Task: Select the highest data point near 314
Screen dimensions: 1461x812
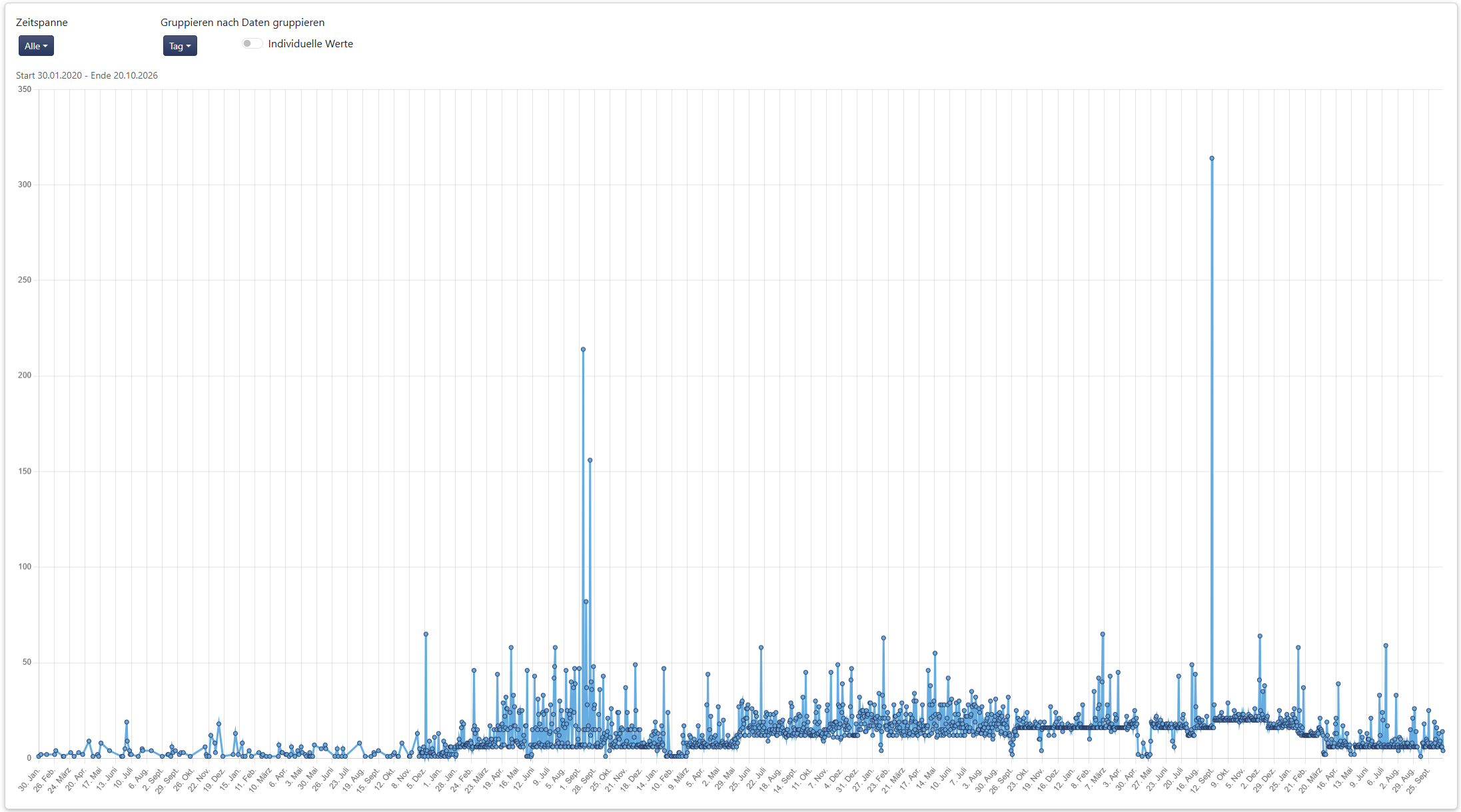Action: click(x=1212, y=159)
